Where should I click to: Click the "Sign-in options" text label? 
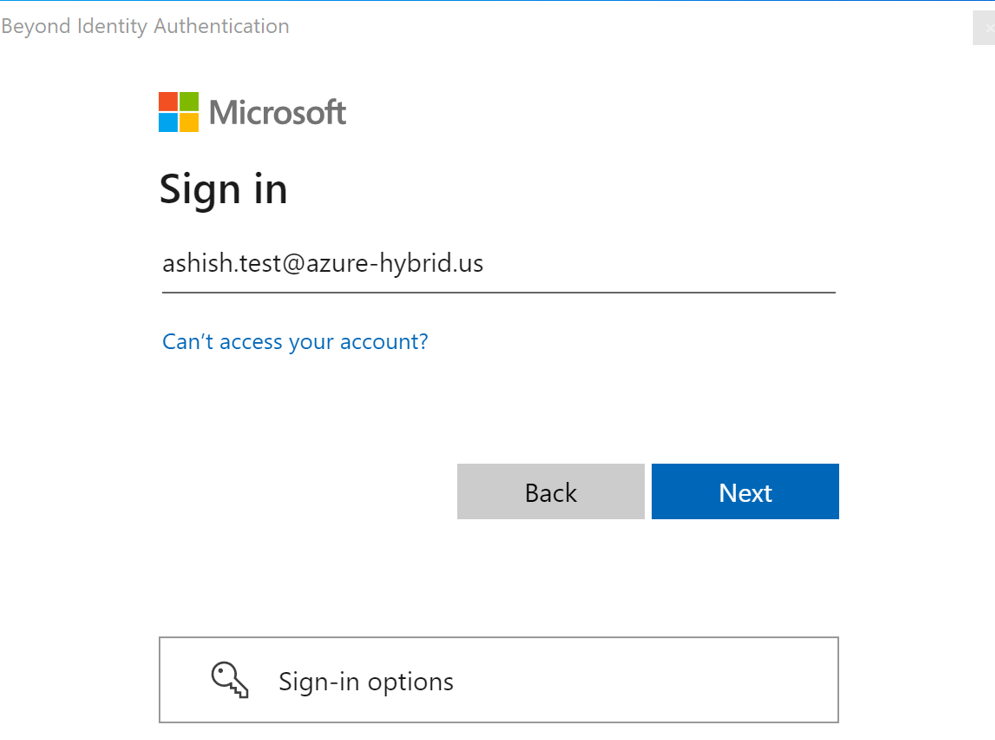click(366, 682)
